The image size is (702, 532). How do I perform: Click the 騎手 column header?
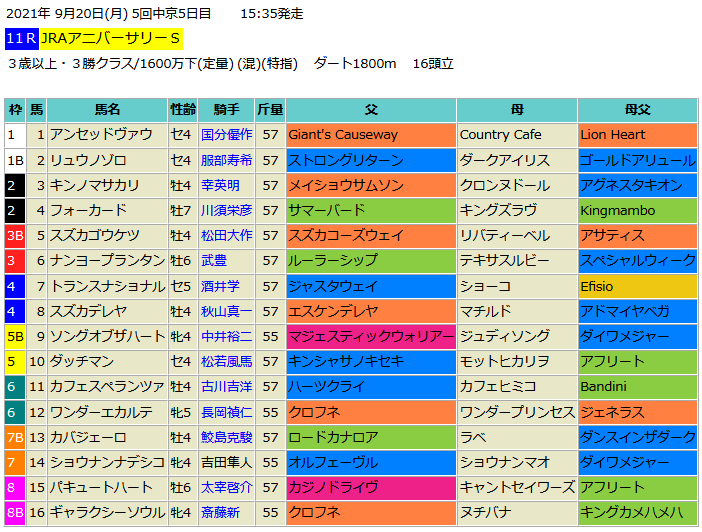227,110
